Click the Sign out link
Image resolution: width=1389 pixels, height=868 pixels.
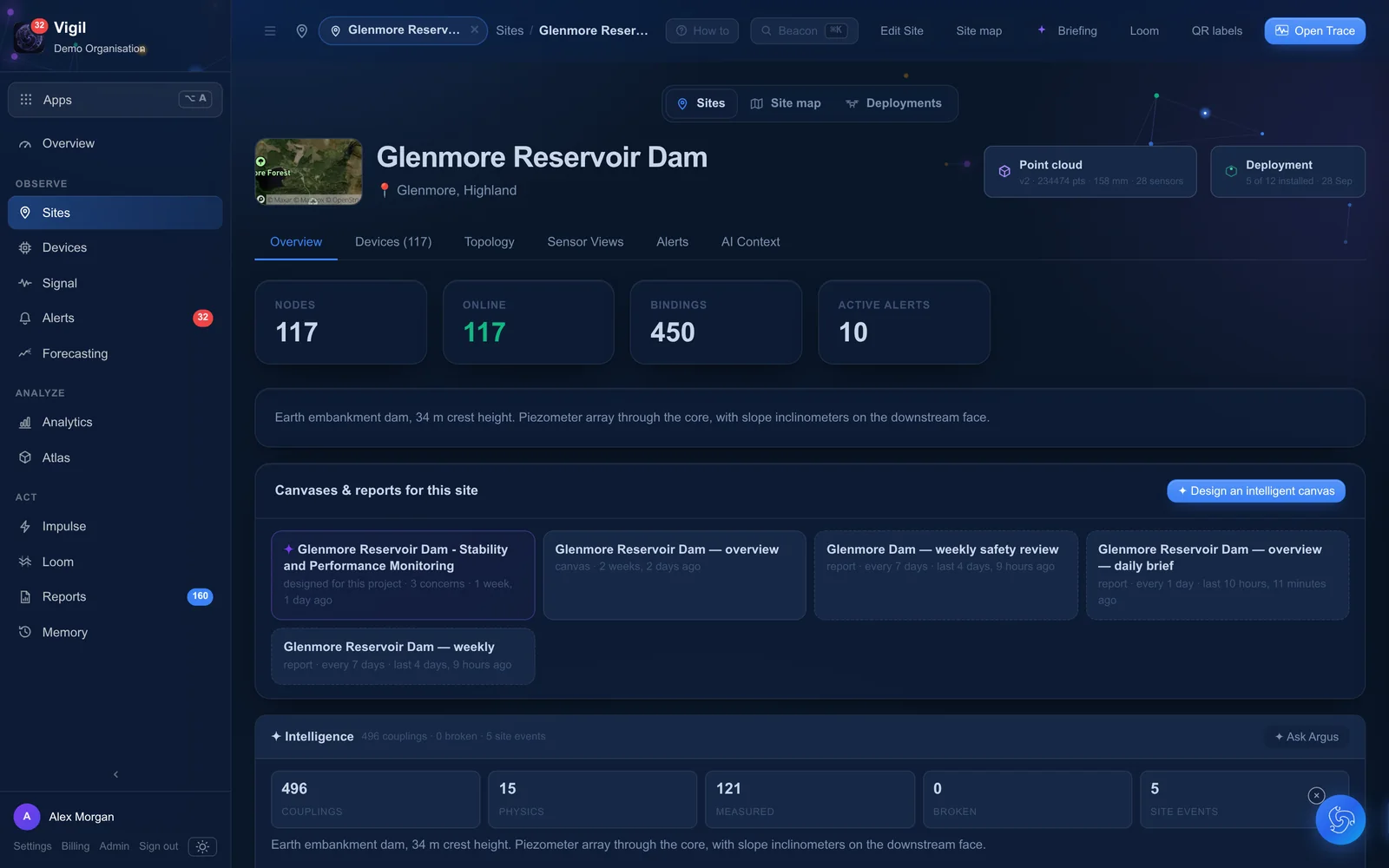tap(158, 846)
